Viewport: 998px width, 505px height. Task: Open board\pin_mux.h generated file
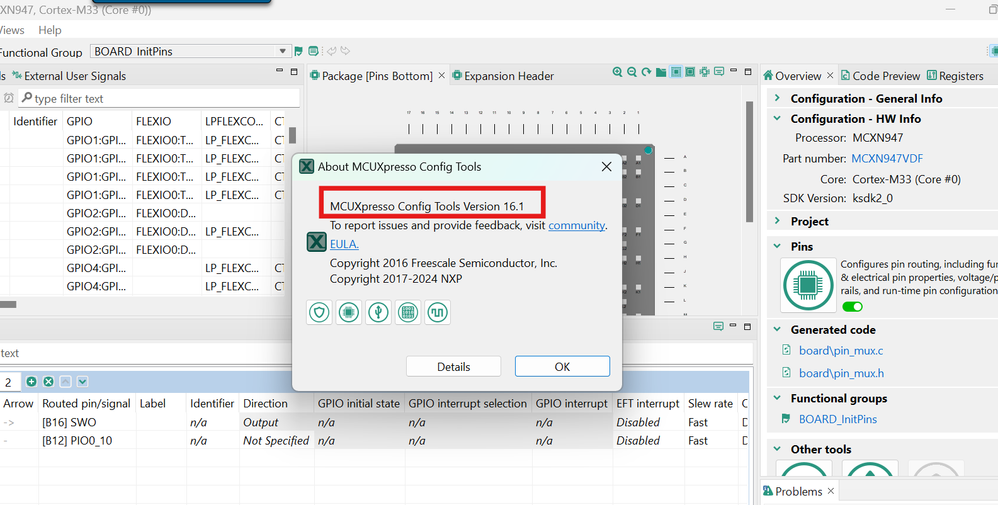coord(841,373)
